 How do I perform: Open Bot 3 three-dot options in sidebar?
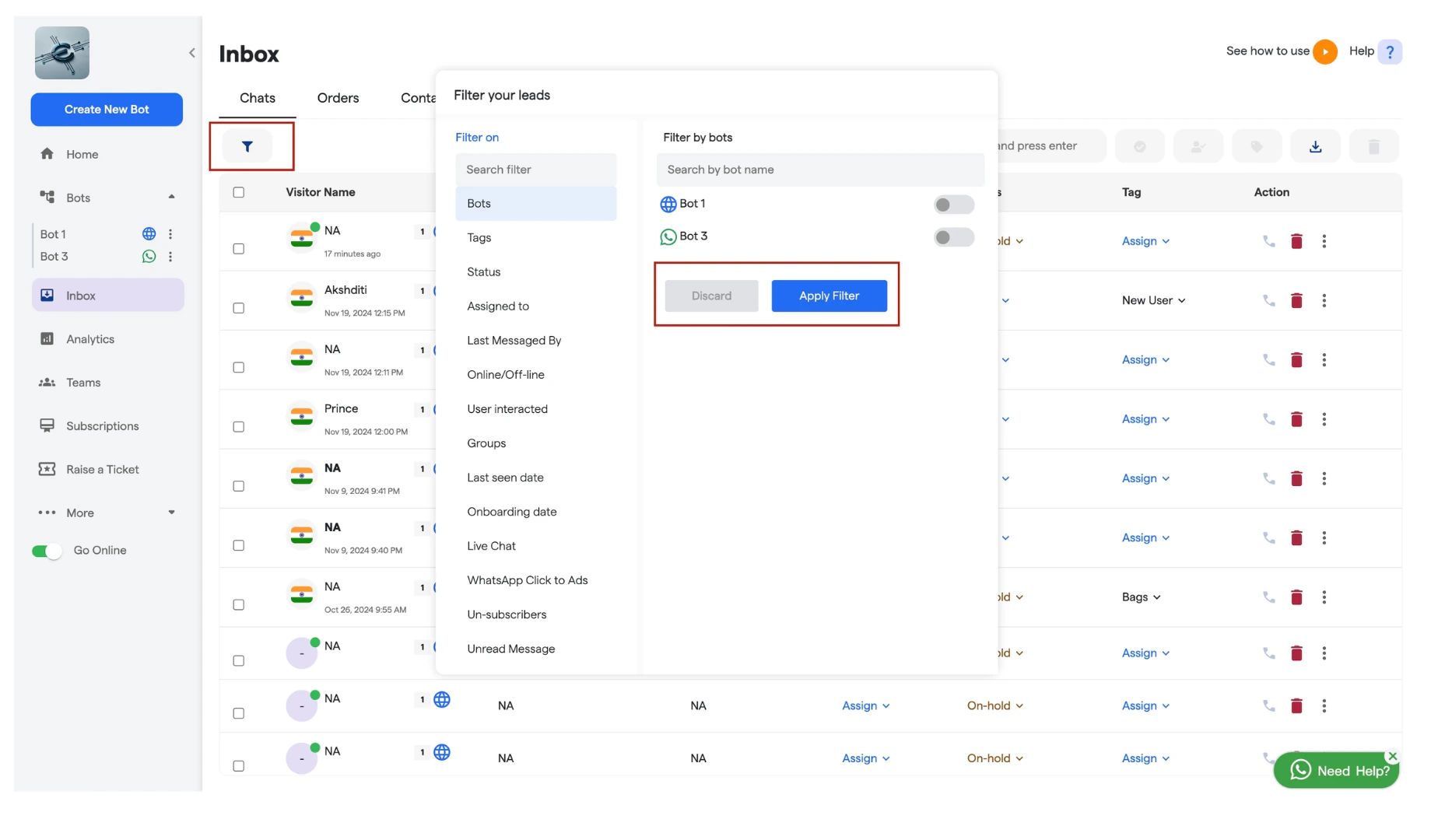(x=170, y=256)
